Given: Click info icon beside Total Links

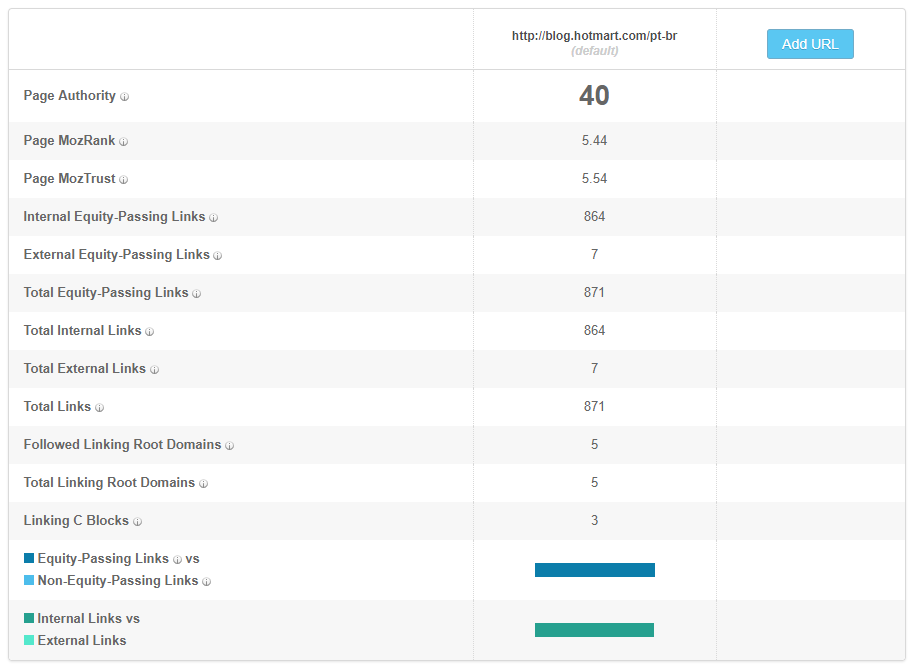Looking at the screenshot, I should [x=99, y=408].
